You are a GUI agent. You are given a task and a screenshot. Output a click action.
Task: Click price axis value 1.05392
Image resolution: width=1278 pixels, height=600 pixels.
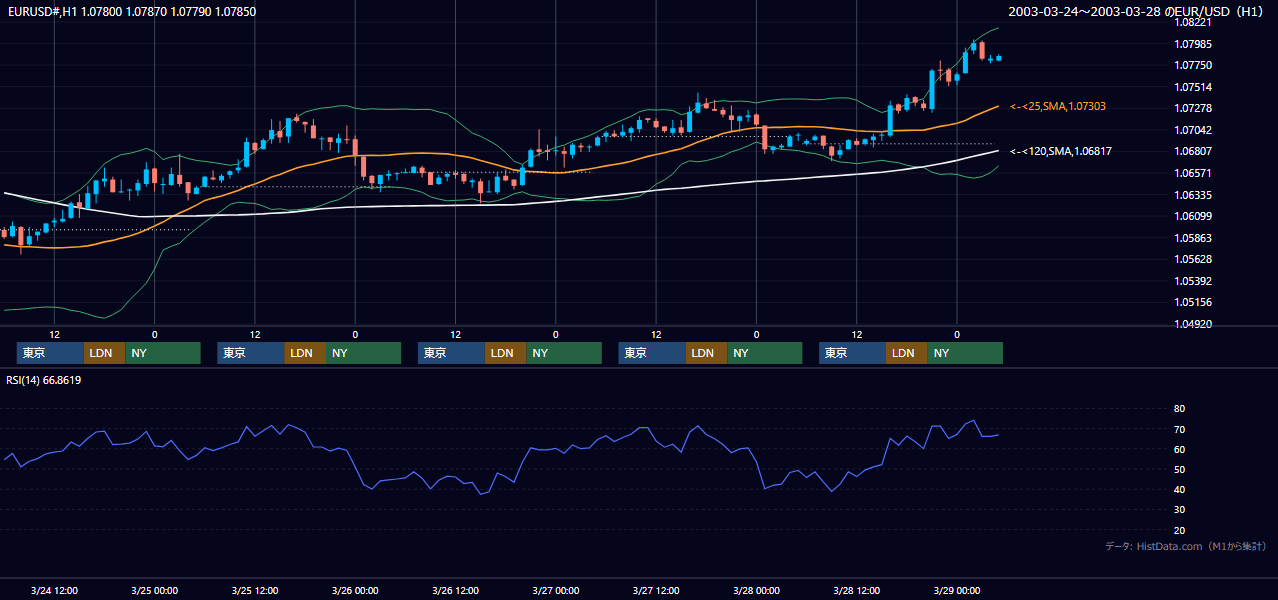coord(1192,281)
